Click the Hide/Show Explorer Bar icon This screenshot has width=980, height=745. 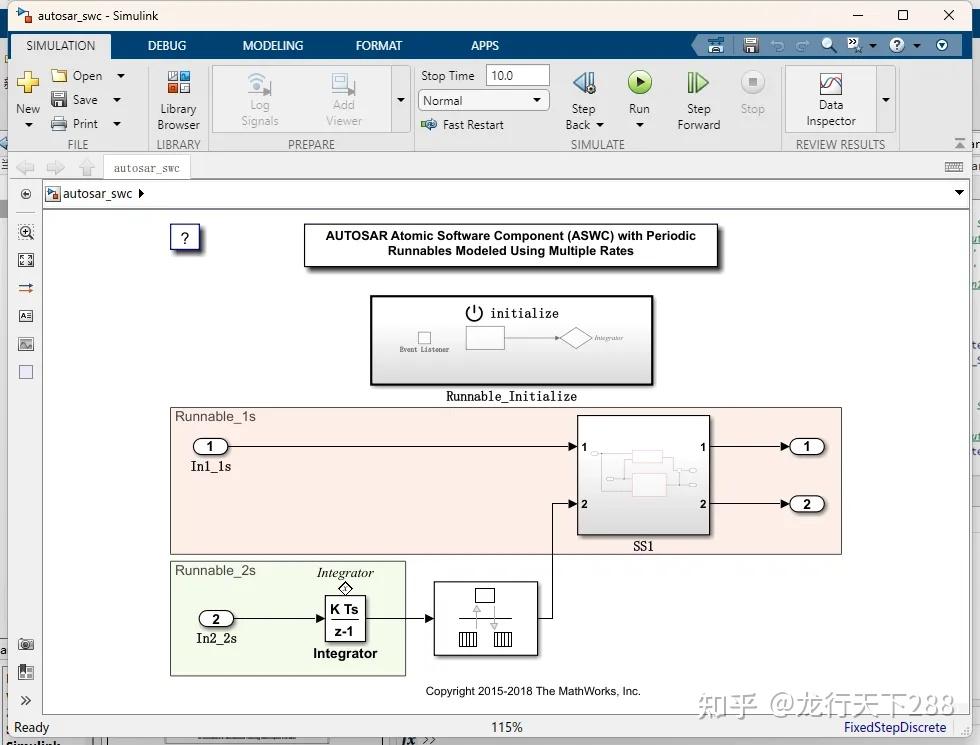pyautogui.click(x=26, y=194)
